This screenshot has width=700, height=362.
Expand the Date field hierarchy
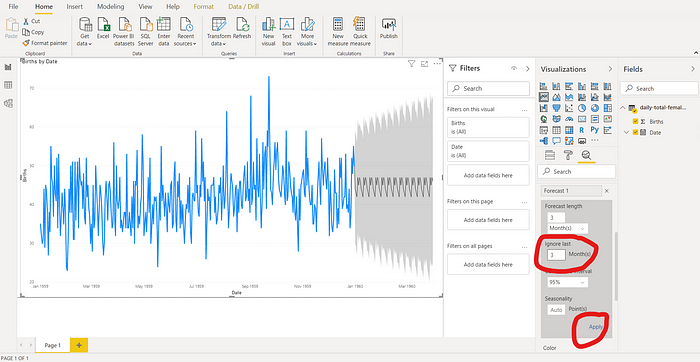[626, 133]
